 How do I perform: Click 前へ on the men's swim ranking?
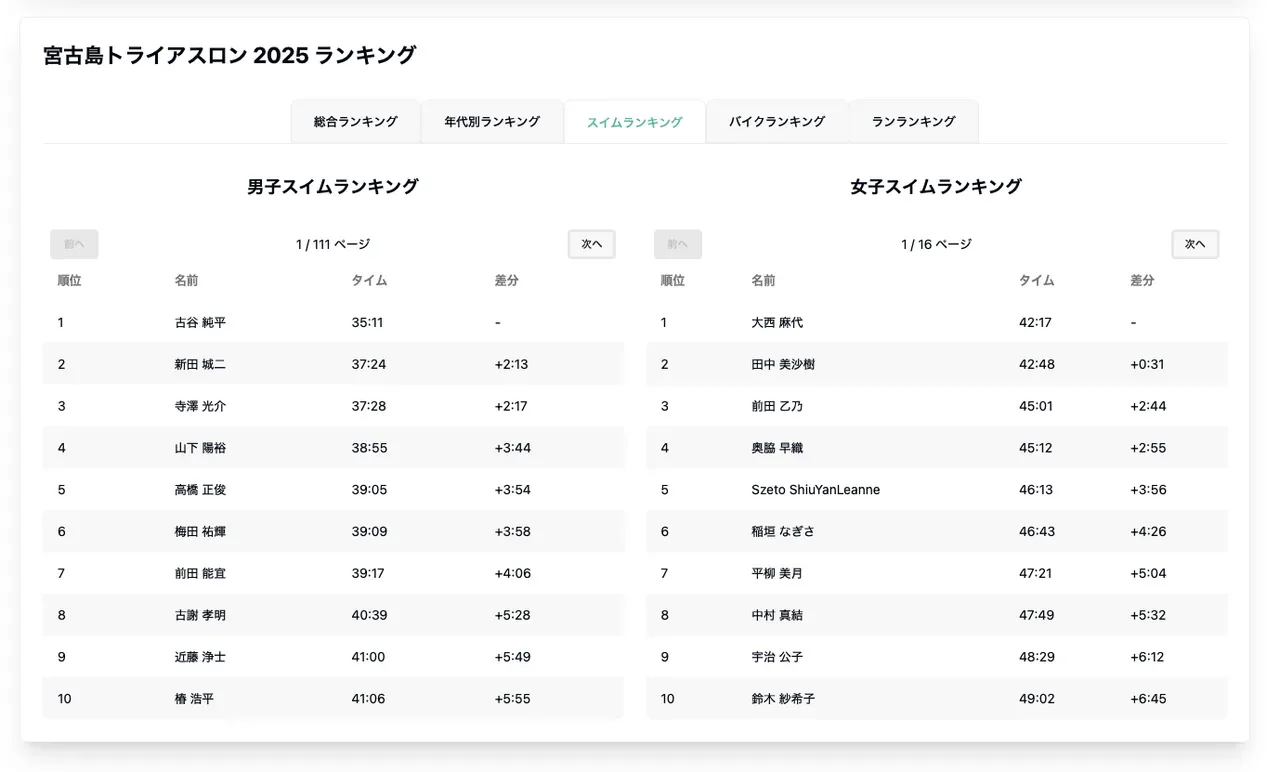click(74, 243)
